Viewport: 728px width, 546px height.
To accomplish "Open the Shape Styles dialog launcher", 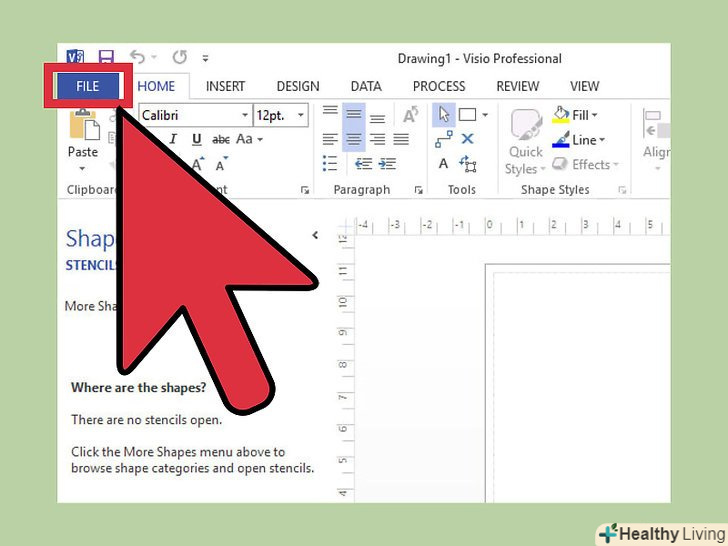I will pos(622,190).
